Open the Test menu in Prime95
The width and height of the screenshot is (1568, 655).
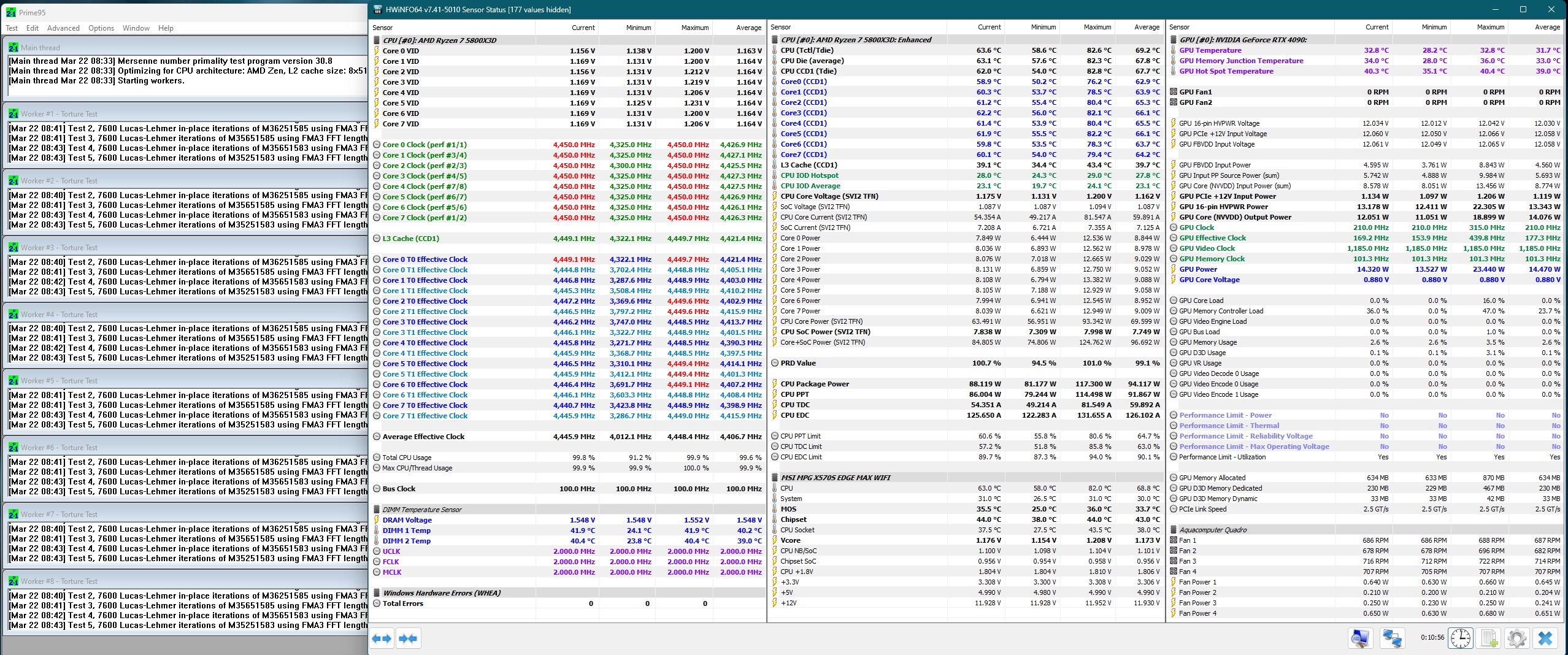(x=12, y=28)
